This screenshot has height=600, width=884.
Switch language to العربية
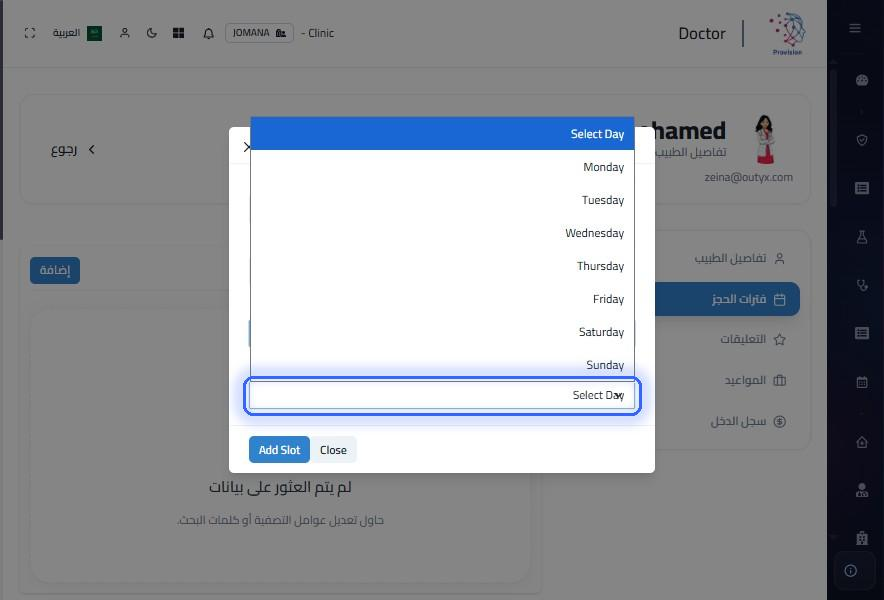point(77,33)
